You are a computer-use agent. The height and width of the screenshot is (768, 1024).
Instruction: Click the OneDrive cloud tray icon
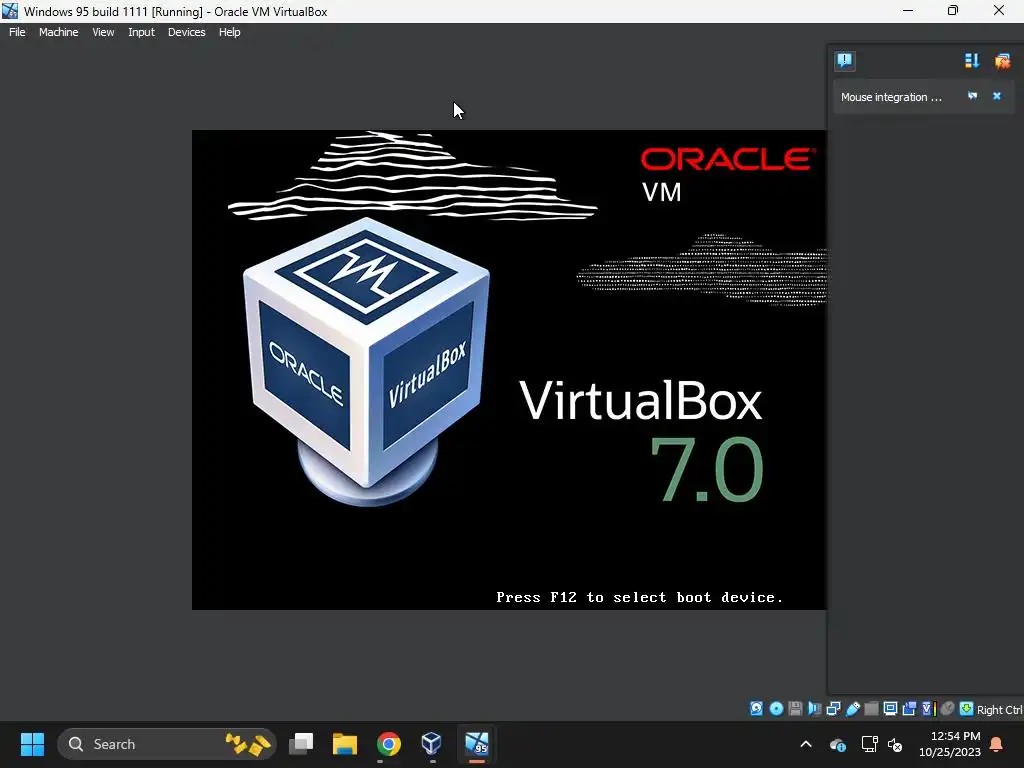click(838, 744)
